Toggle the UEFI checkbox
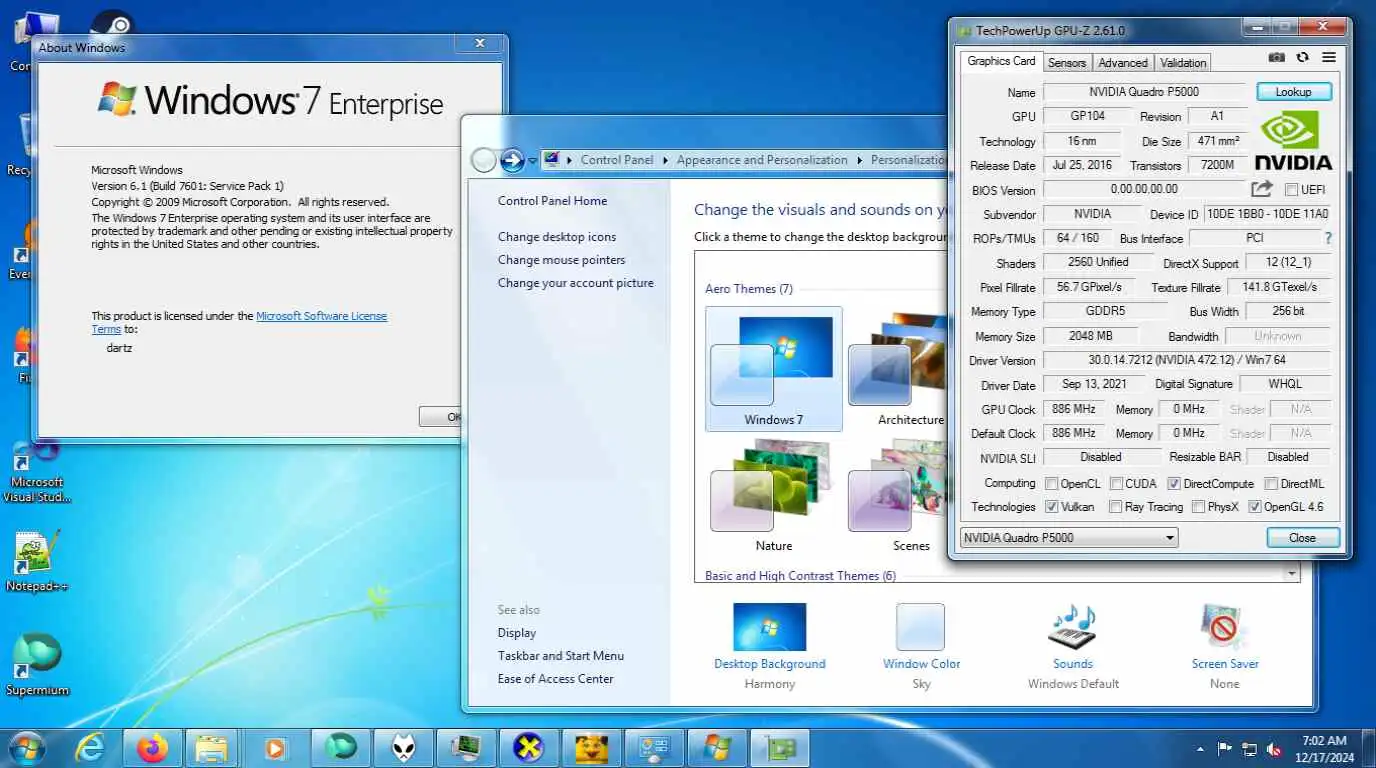 coord(1291,190)
